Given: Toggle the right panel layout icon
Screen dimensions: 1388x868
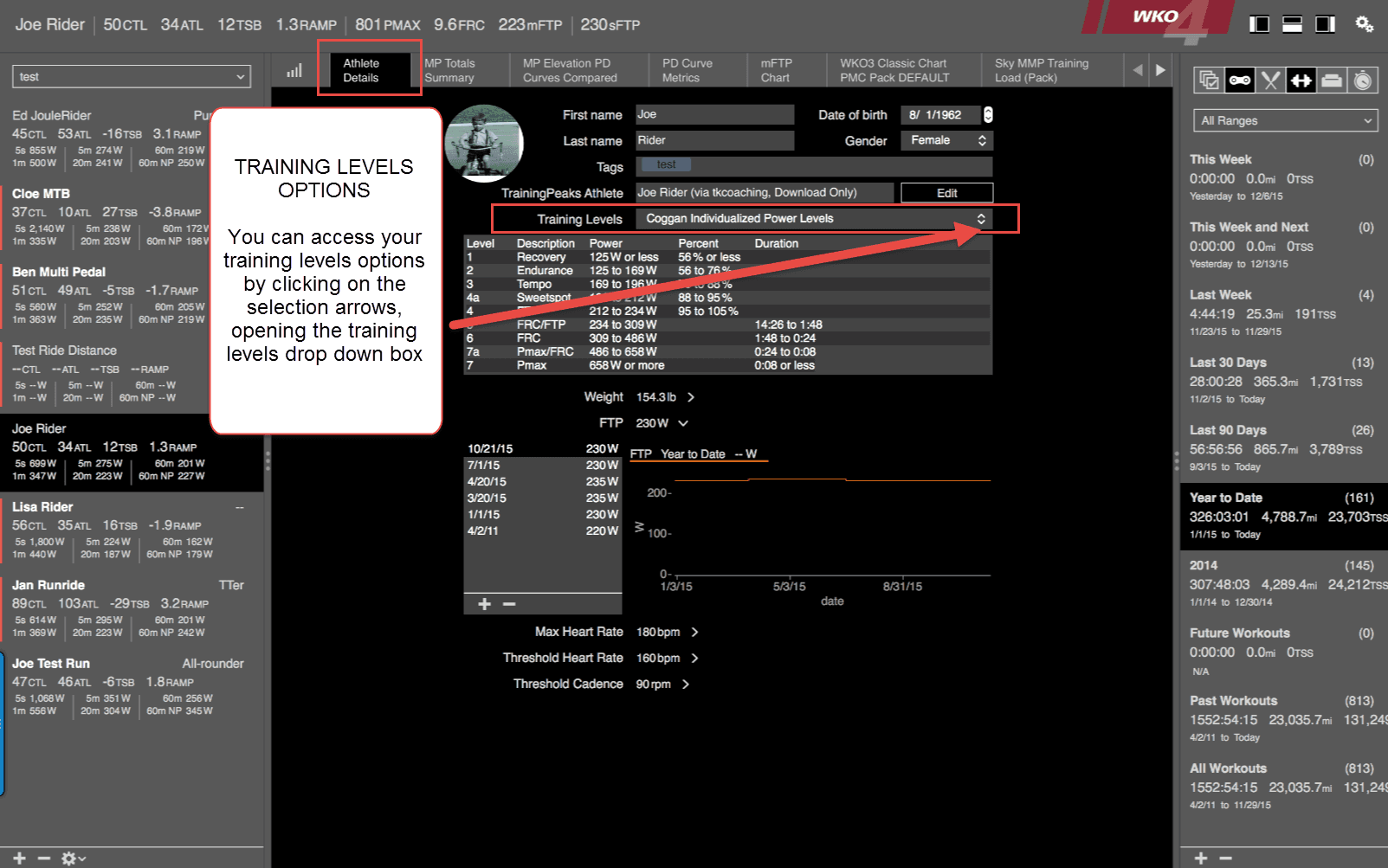Looking at the screenshot, I should pyautogui.click(x=1325, y=24).
